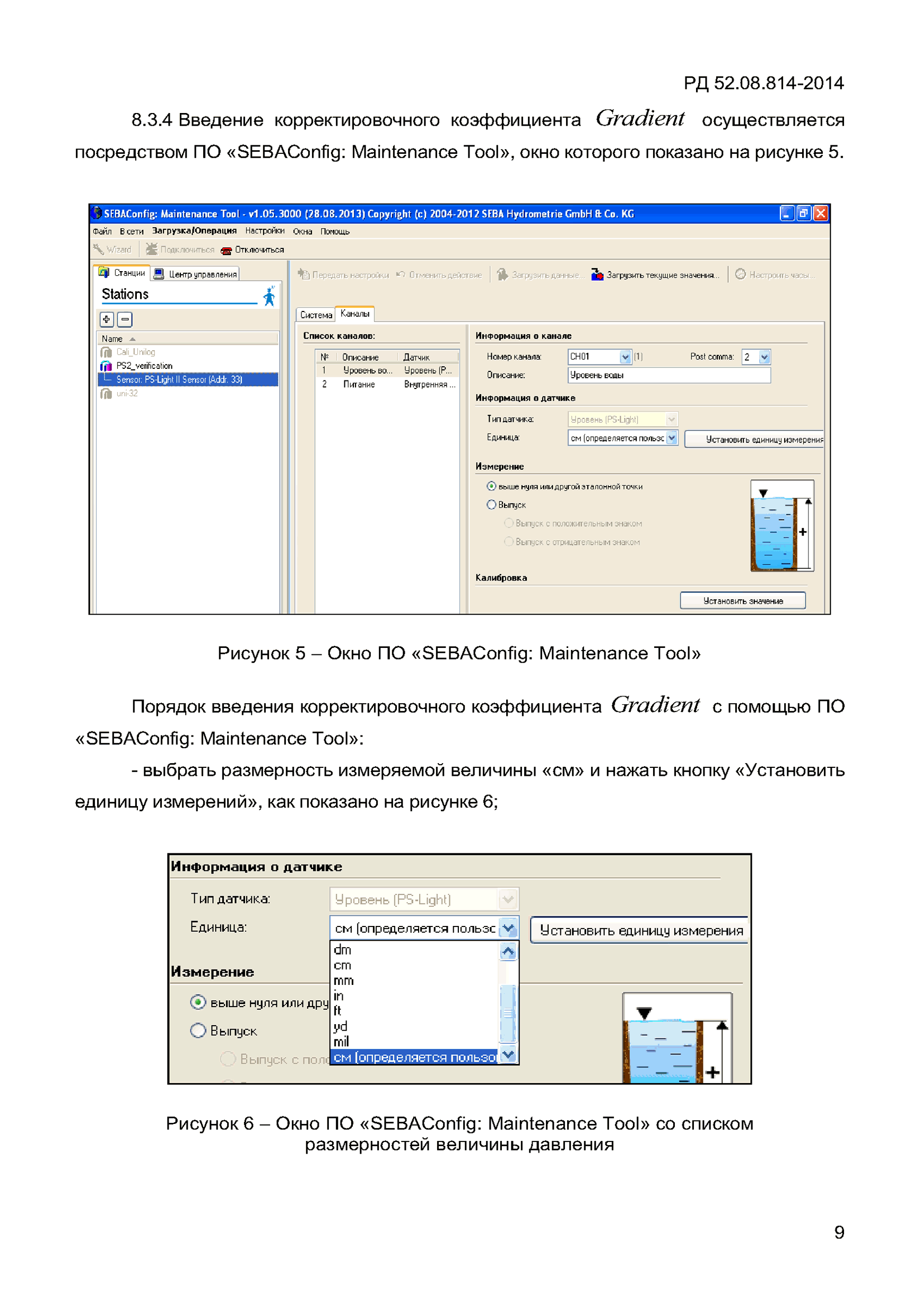The width and height of the screenshot is (921, 1316).
Task: Open the Единица dropdown in main window
Action: point(672,438)
